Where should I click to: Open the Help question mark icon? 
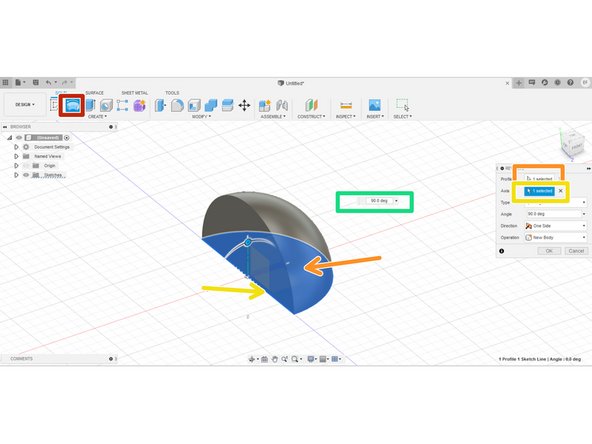[570, 83]
